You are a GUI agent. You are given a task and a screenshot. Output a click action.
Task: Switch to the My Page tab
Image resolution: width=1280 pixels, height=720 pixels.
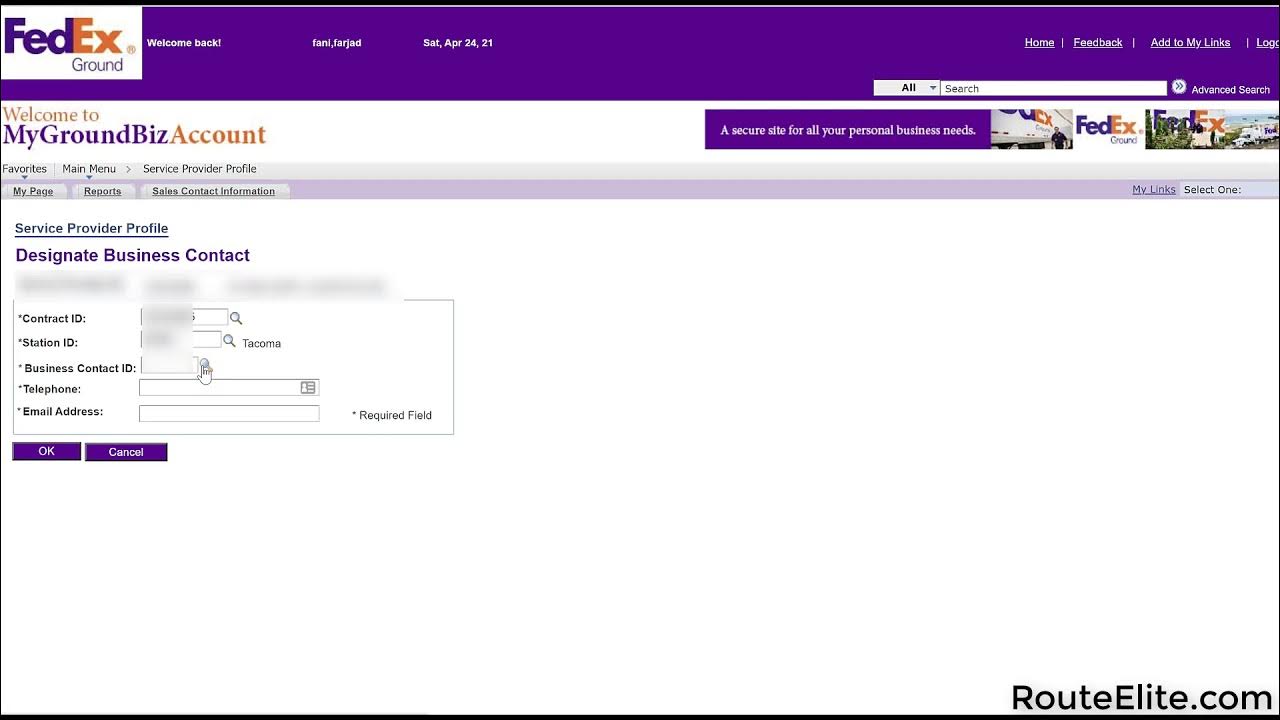click(x=33, y=191)
